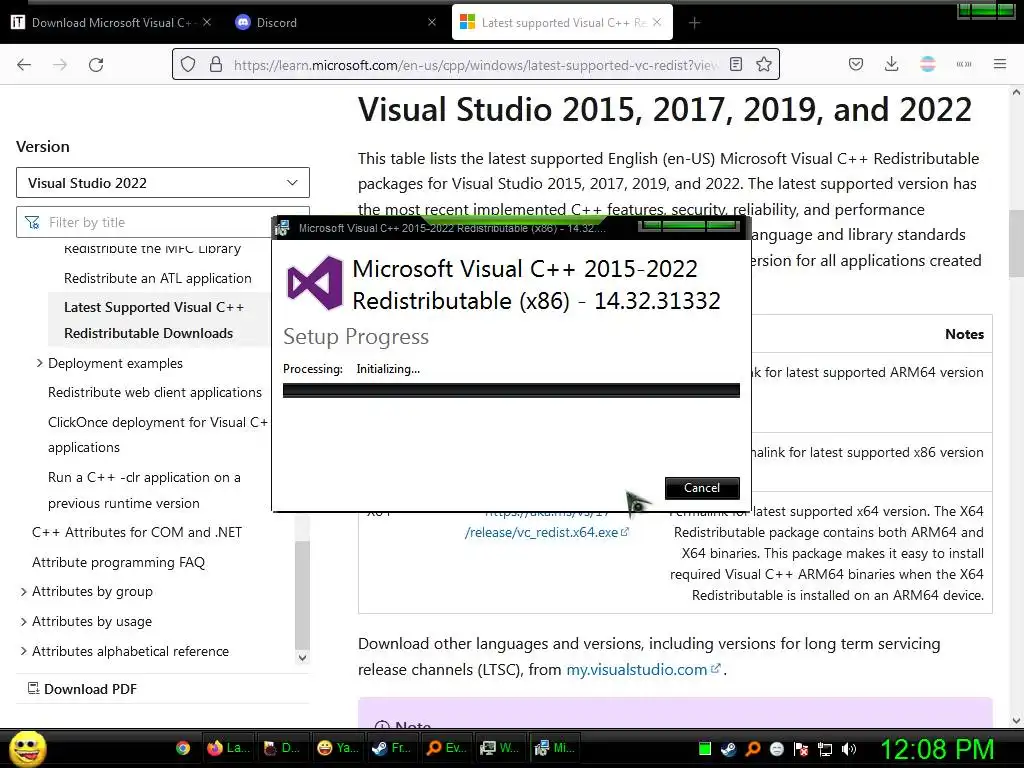Open Redistribute web client applications
This screenshot has height=768, width=1024.
[155, 392]
